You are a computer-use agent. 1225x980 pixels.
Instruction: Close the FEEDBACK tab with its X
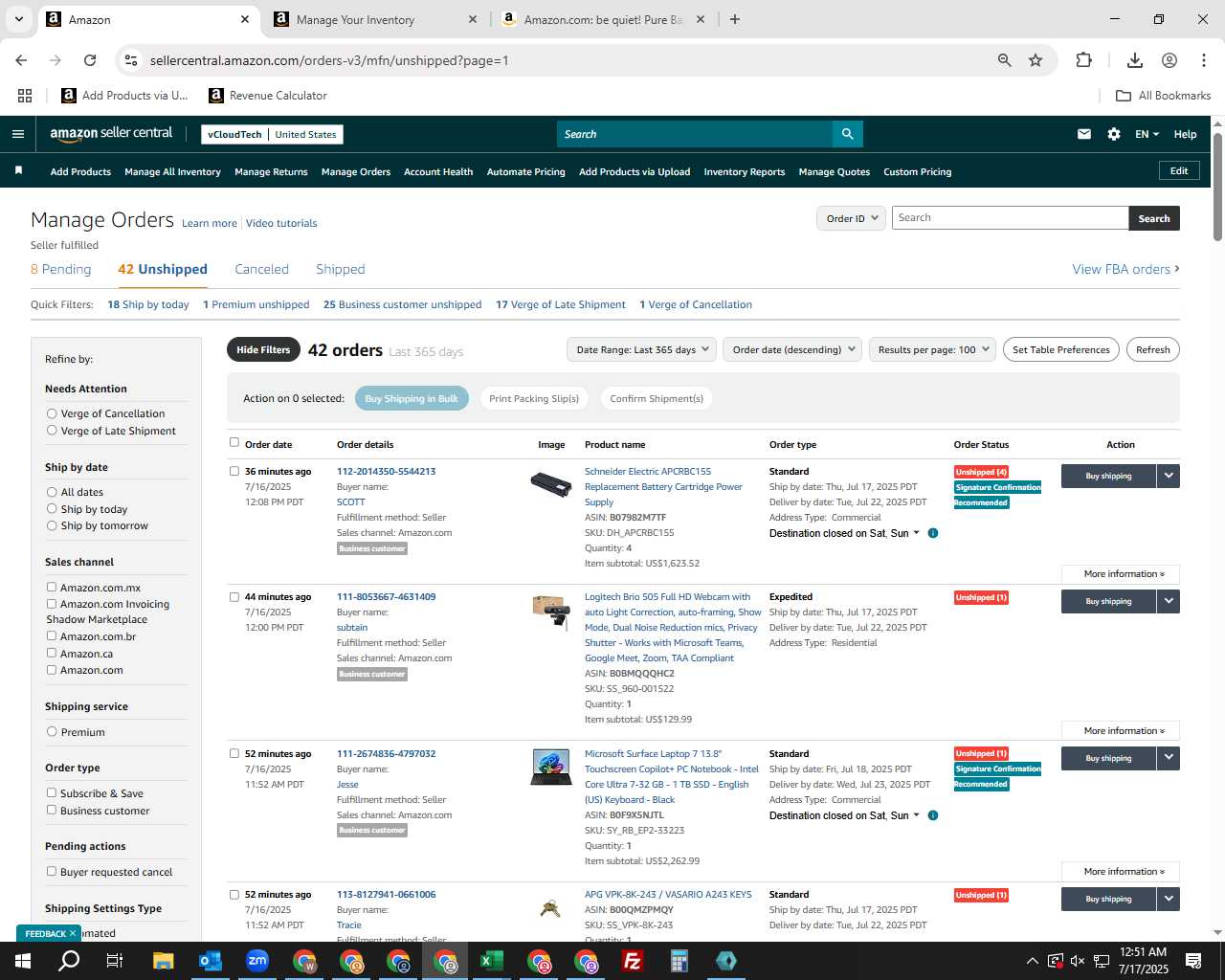click(x=72, y=933)
